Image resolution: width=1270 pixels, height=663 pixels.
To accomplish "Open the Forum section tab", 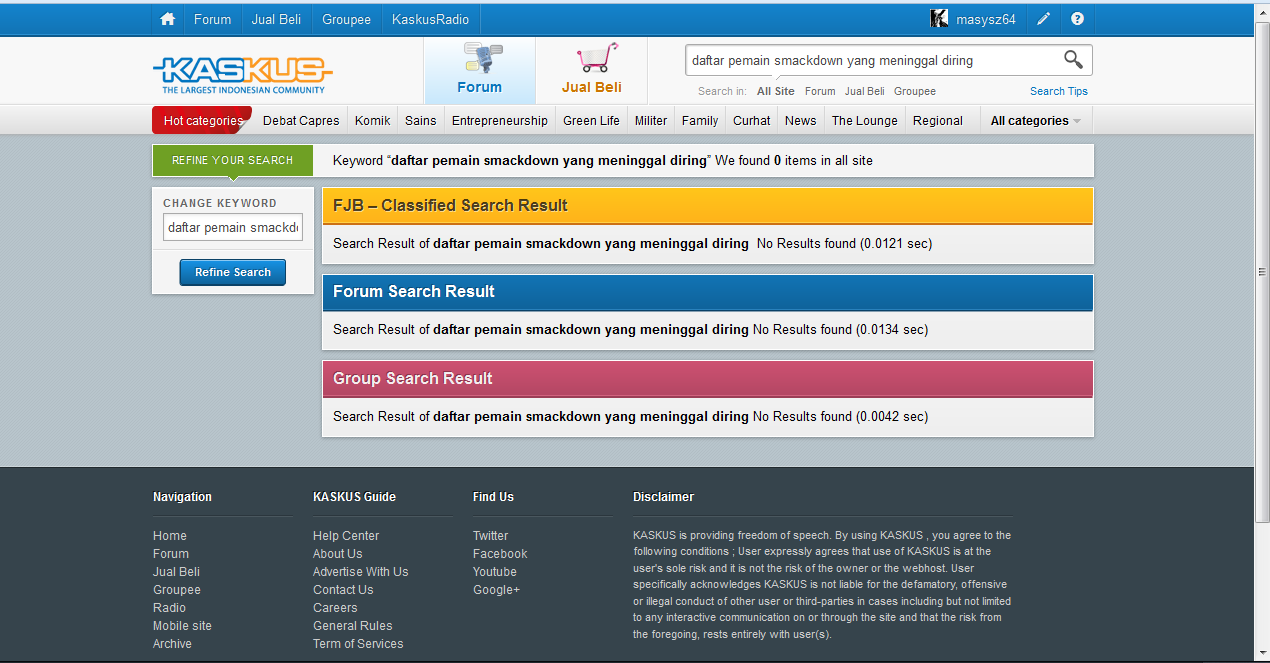I will tap(480, 70).
